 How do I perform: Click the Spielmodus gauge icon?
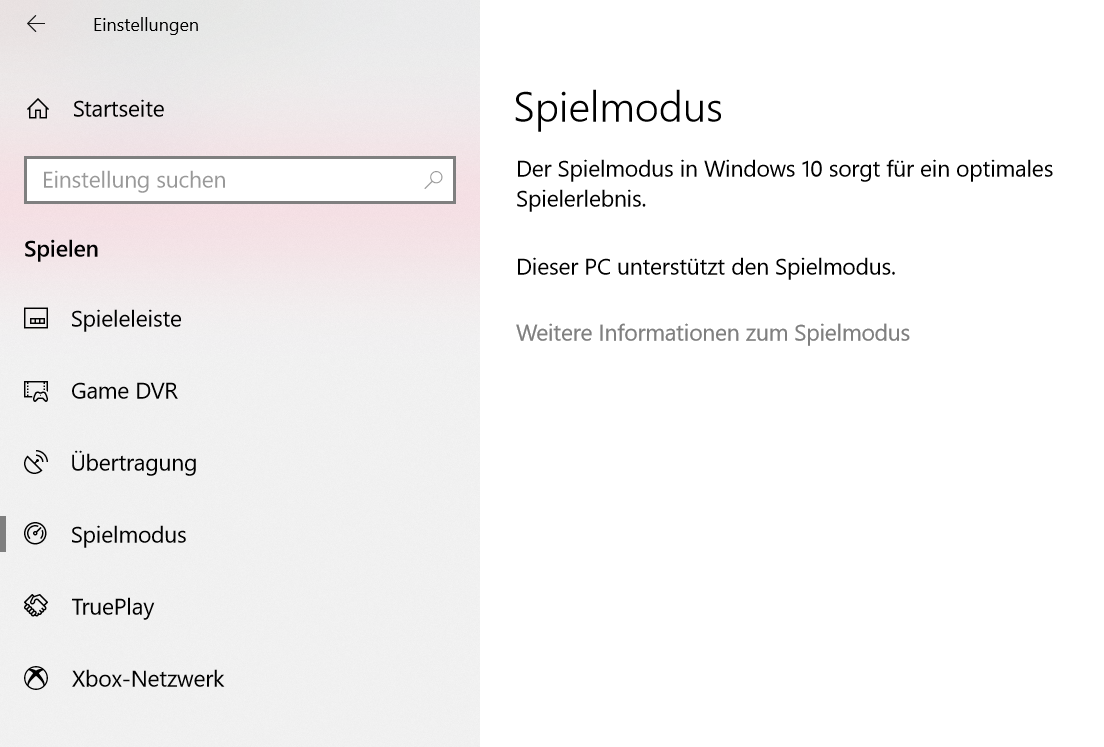[x=36, y=534]
